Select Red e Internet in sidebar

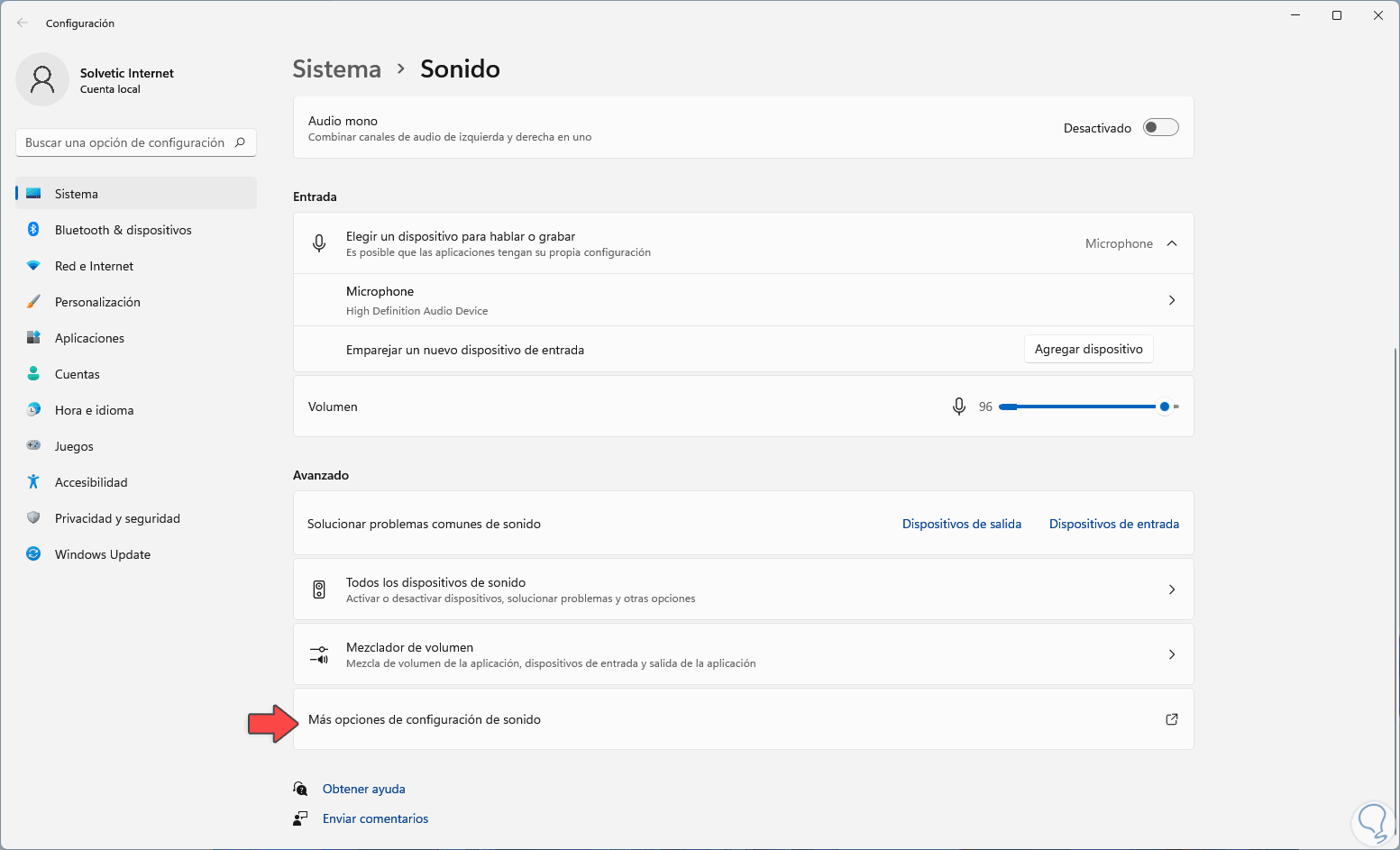coord(94,266)
